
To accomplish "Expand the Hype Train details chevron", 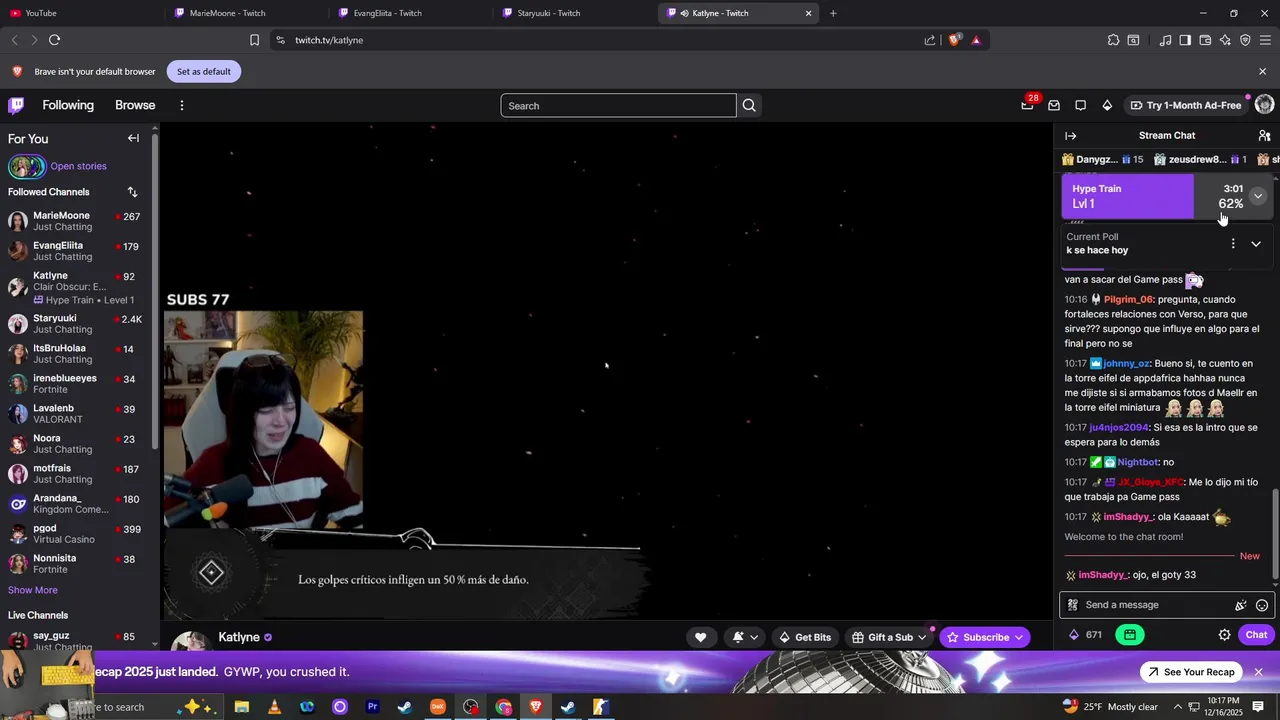I will click(1258, 196).
